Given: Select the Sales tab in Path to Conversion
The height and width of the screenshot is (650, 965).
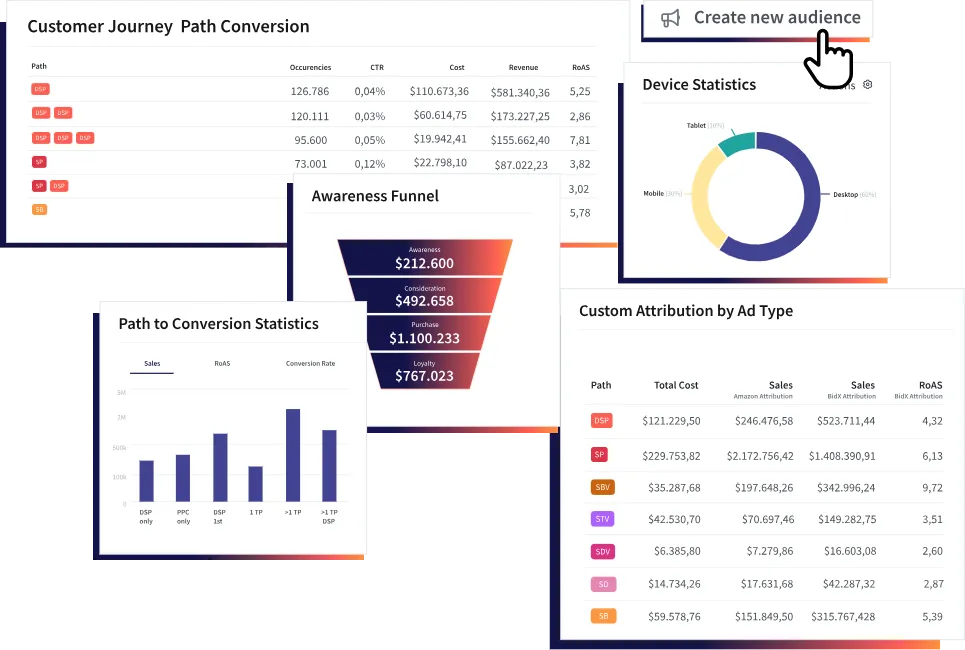Looking at the screenshot, I should pos(152,364).
